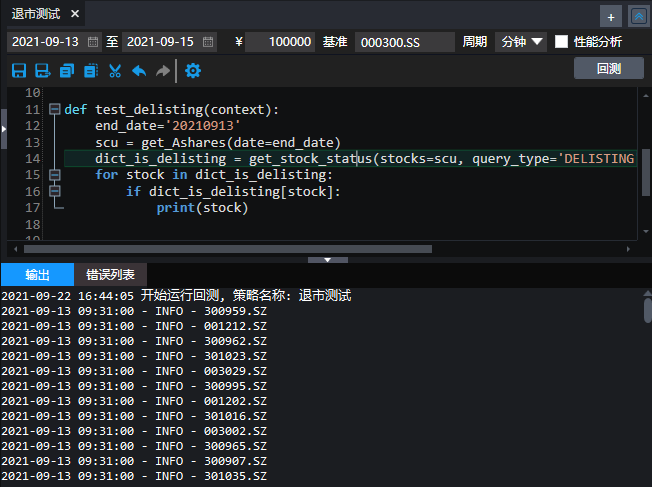Click the Save As icon
This screenshot has width=652, height=487.
point(42,71)
